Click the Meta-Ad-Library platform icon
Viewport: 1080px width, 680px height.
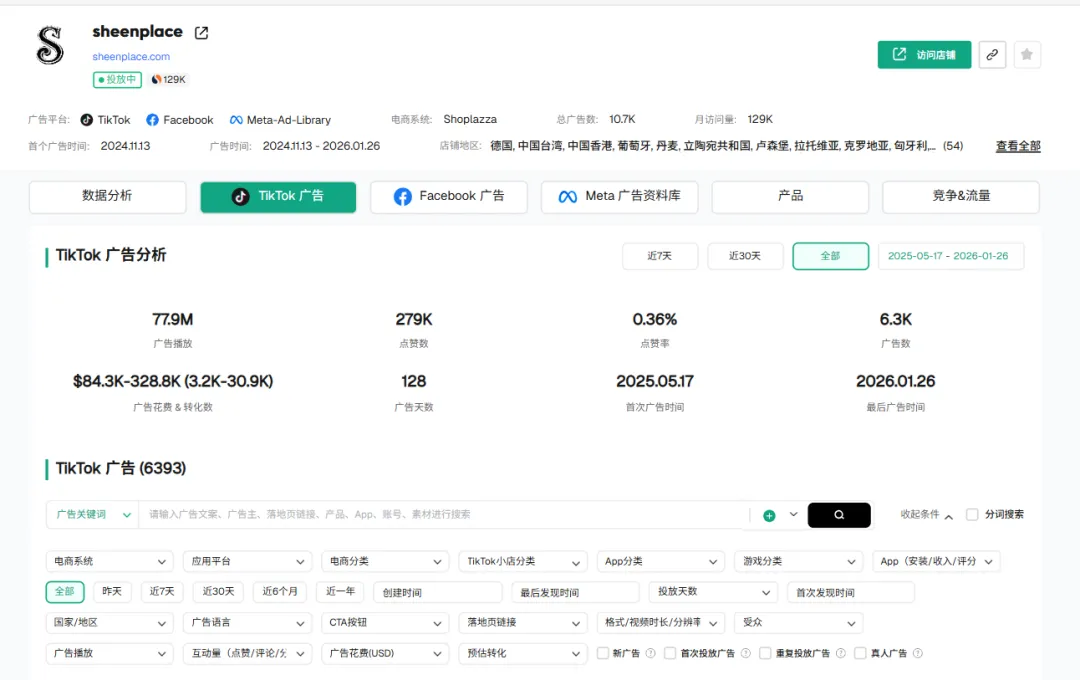[236, 120]
